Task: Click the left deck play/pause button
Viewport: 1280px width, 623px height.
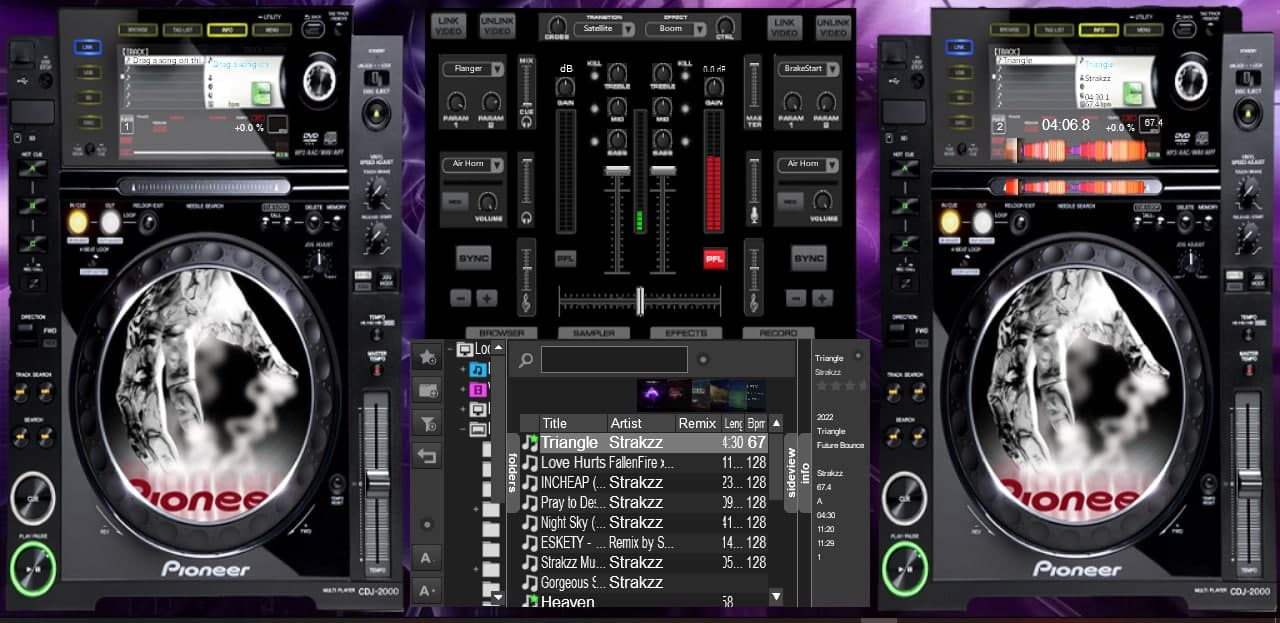Action: (x=33, y=569)
